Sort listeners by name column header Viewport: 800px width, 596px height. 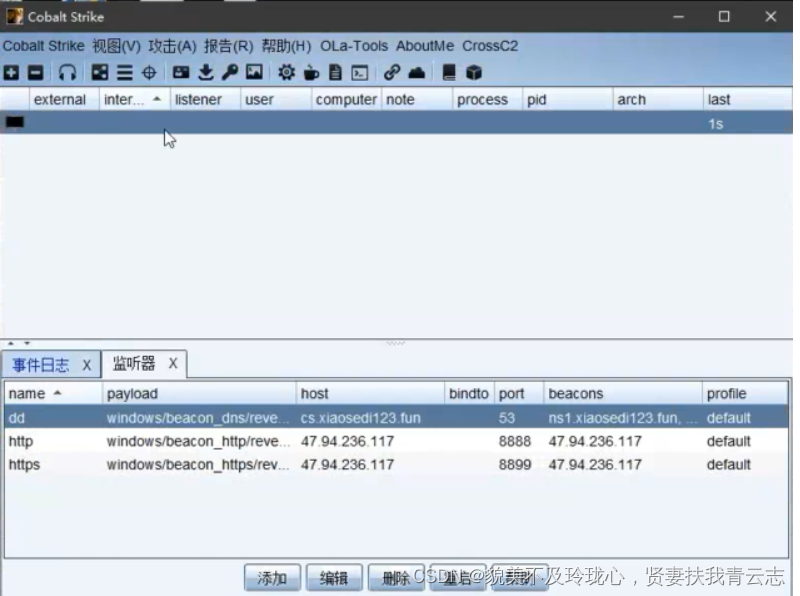53,393
